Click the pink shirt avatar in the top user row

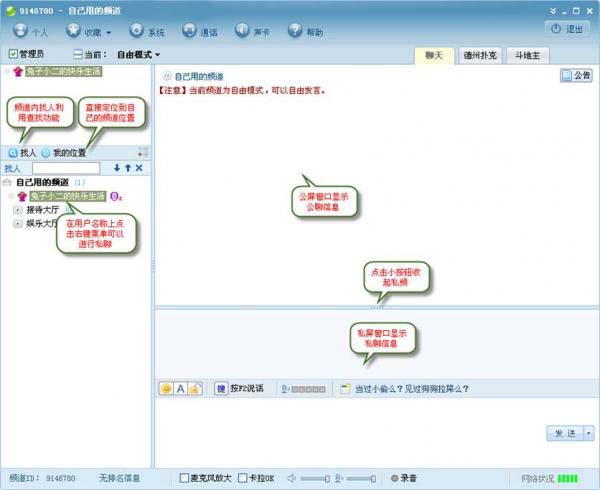coord(18,72)
